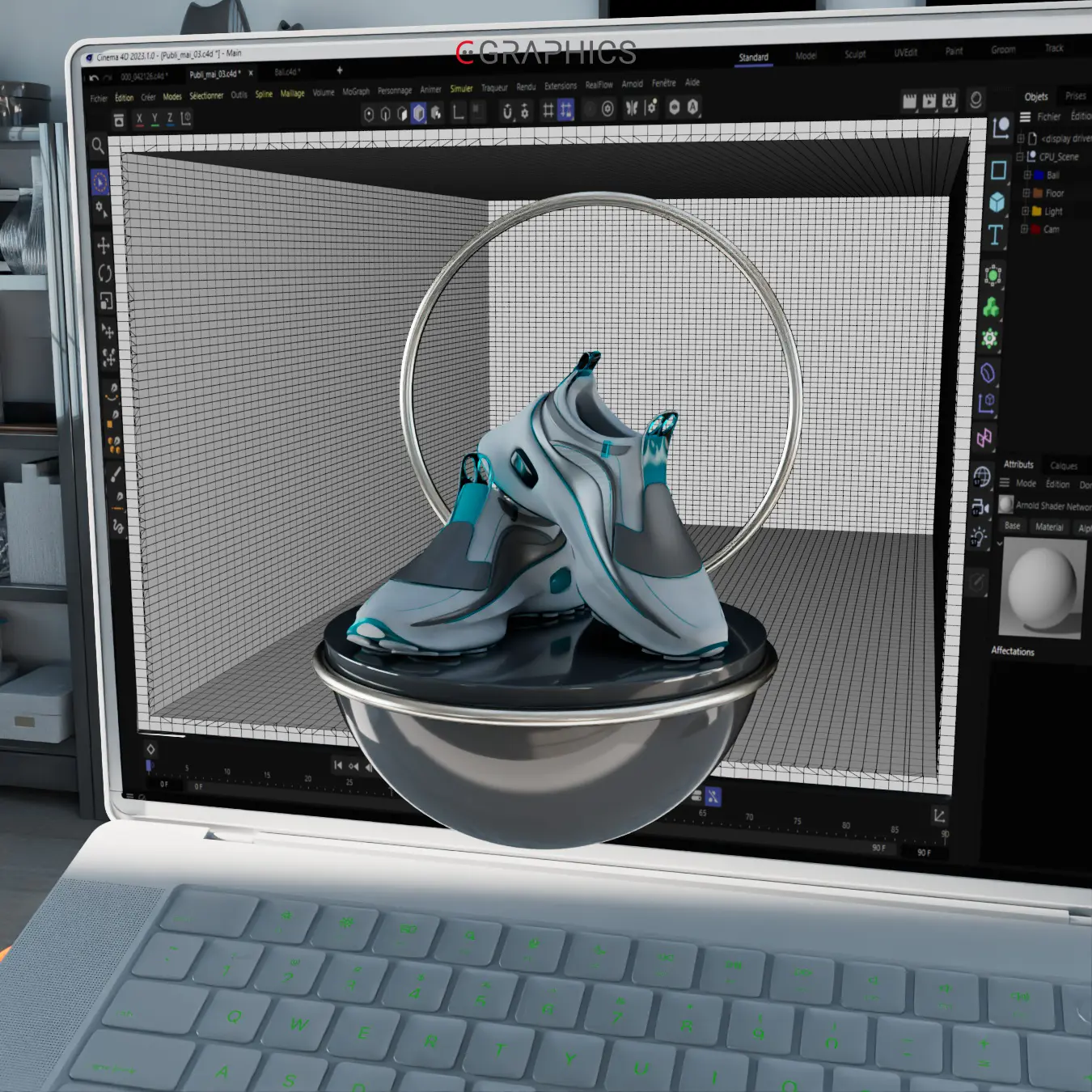
Task: Toggle the Z axis lock
Action: (170, 120)
